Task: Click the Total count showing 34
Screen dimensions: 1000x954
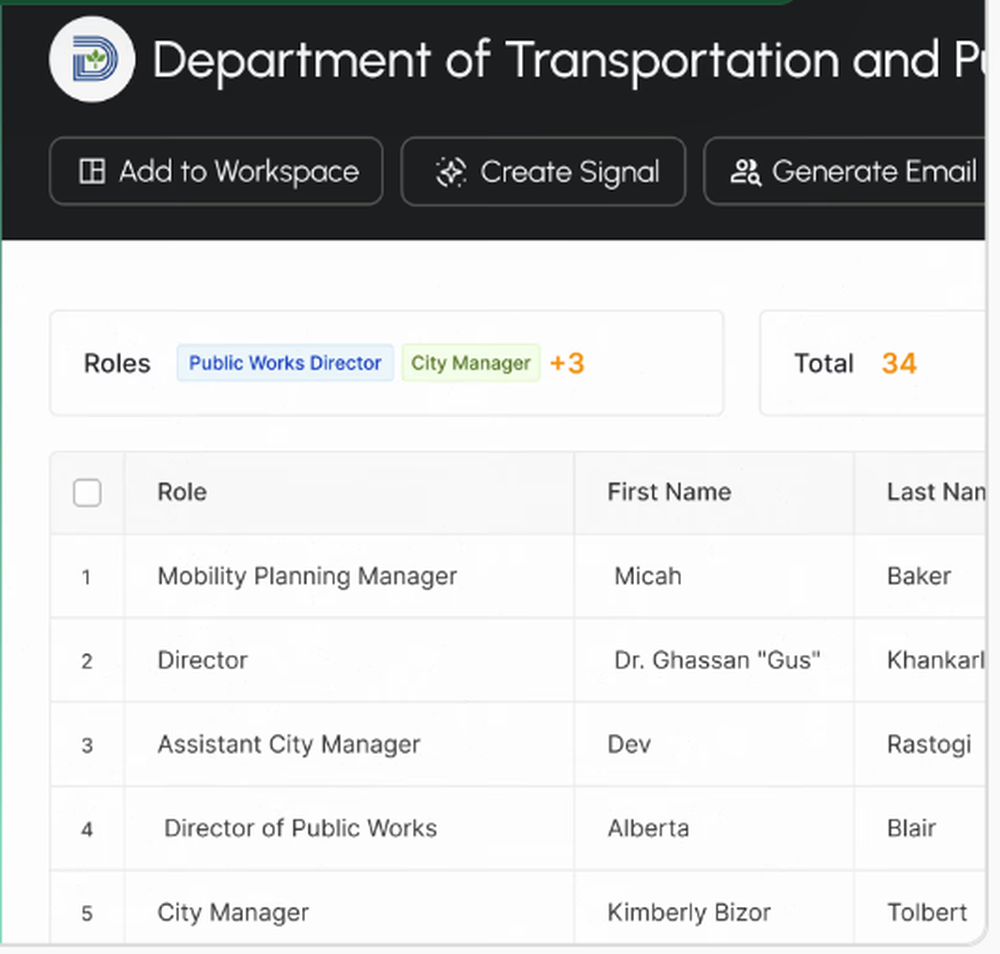Action: (898, 363)
